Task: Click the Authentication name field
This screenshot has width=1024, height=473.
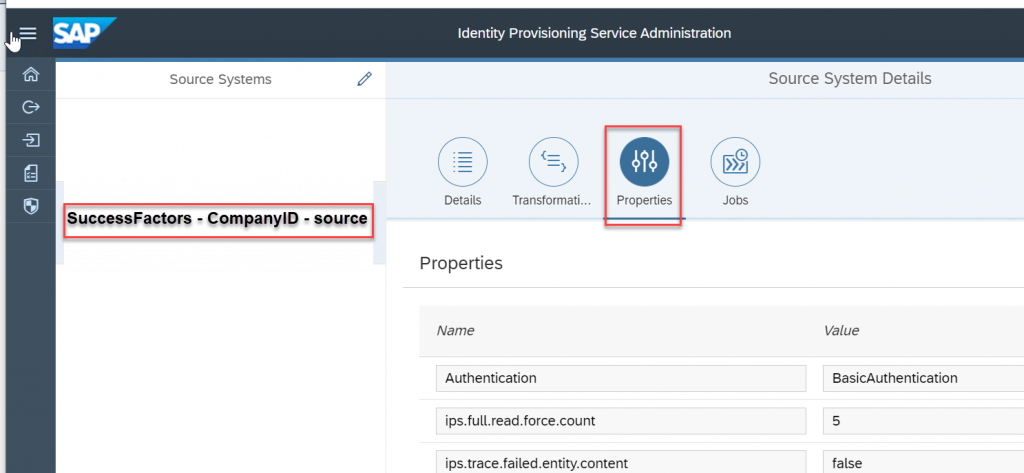Action: click(621, 378)
